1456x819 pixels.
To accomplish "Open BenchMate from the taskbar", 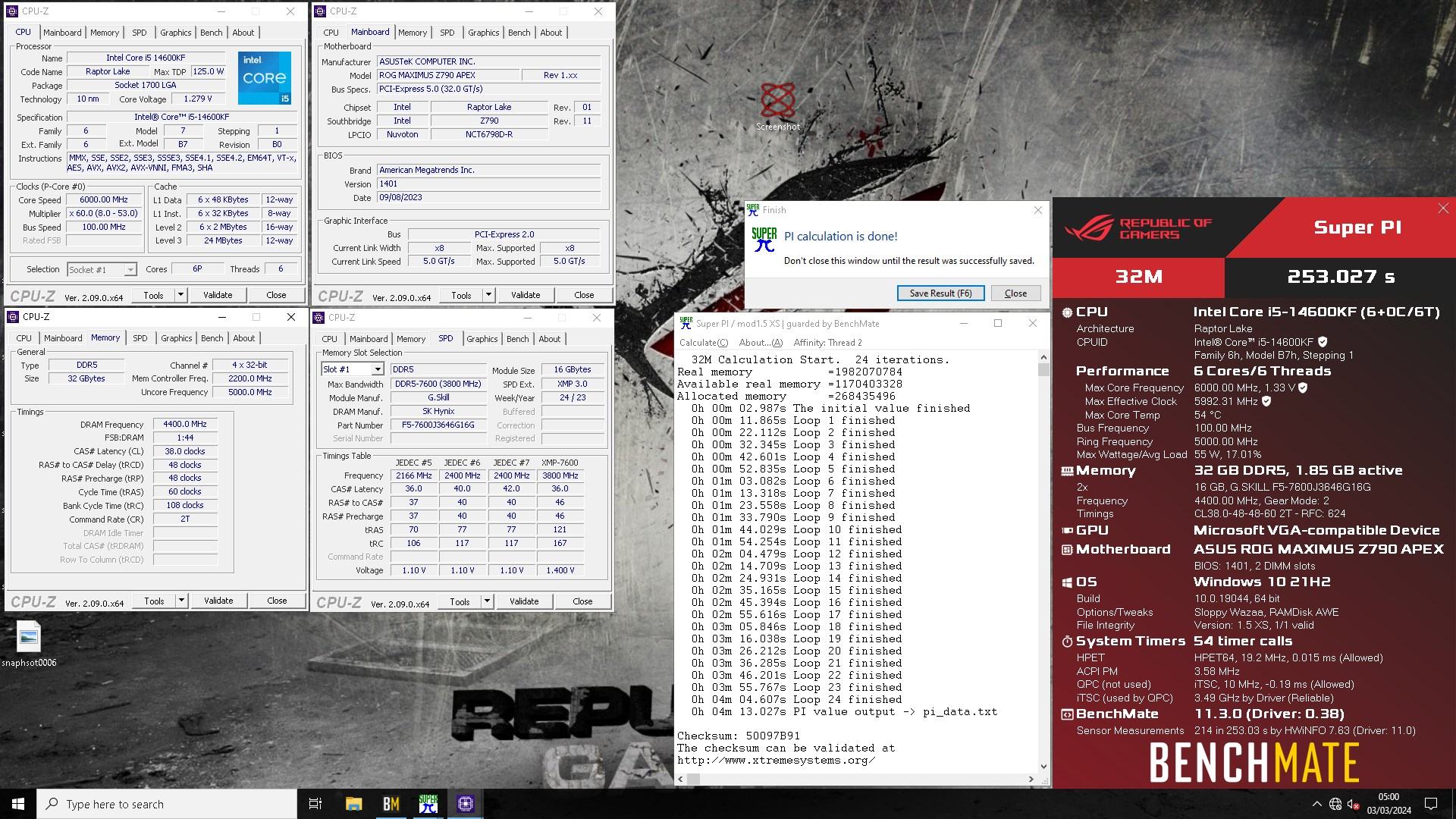I will (391, 804).
